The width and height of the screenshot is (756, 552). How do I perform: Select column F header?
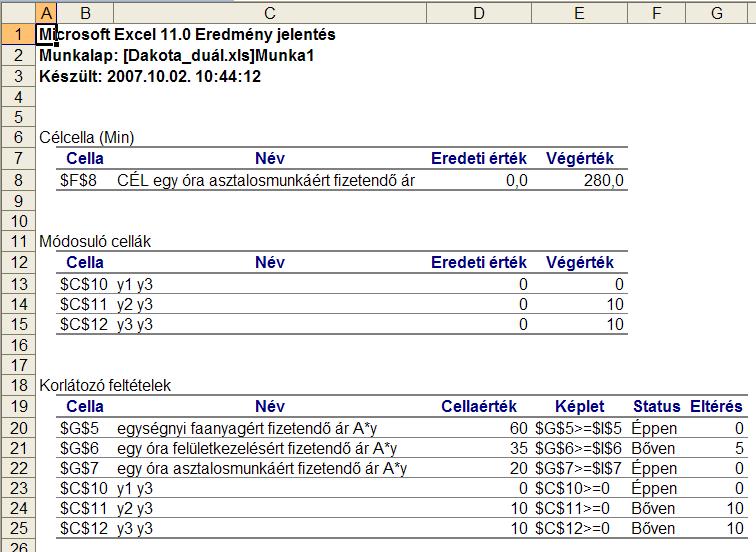click(657, 13)
